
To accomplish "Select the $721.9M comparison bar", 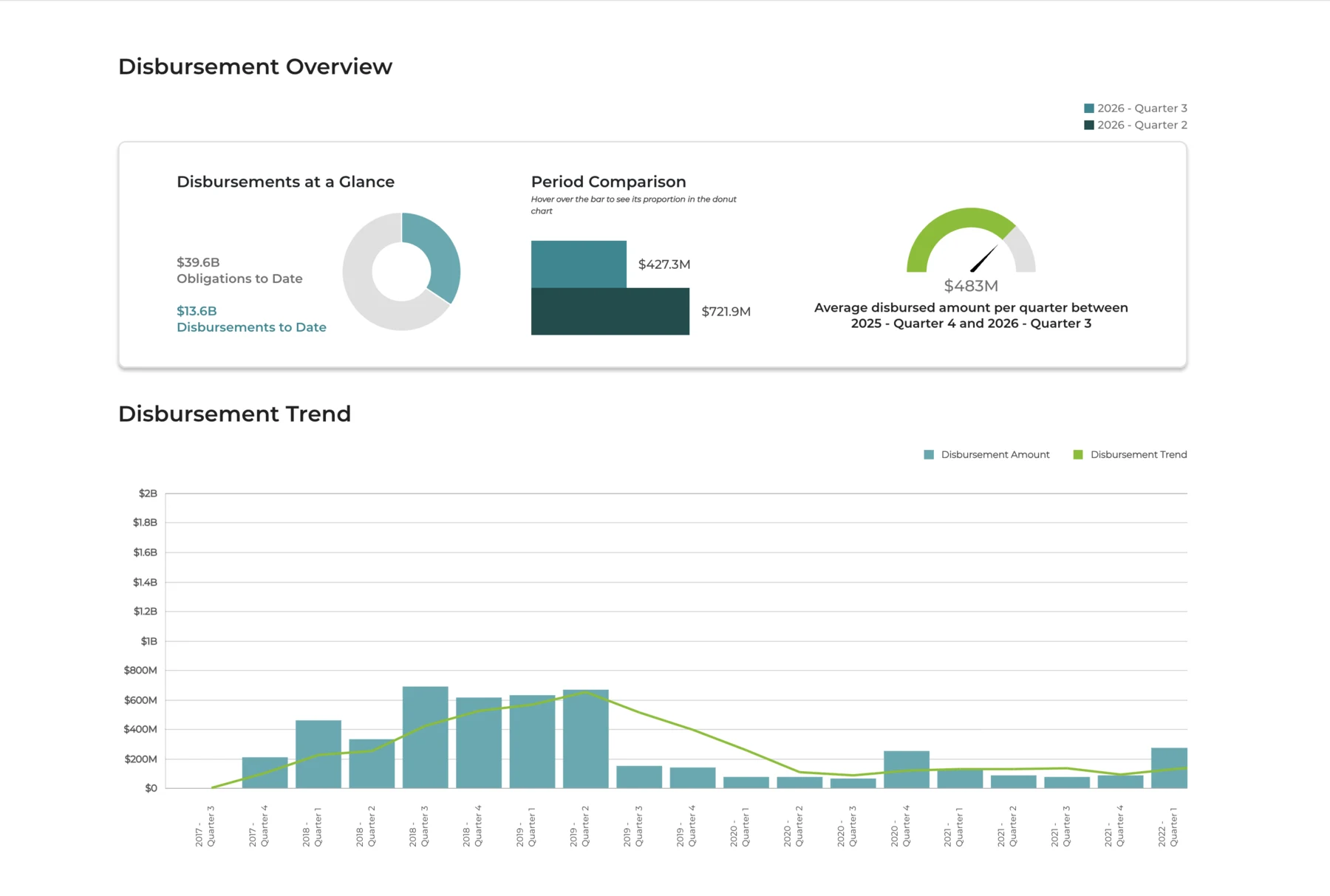I will coord(610,312).
